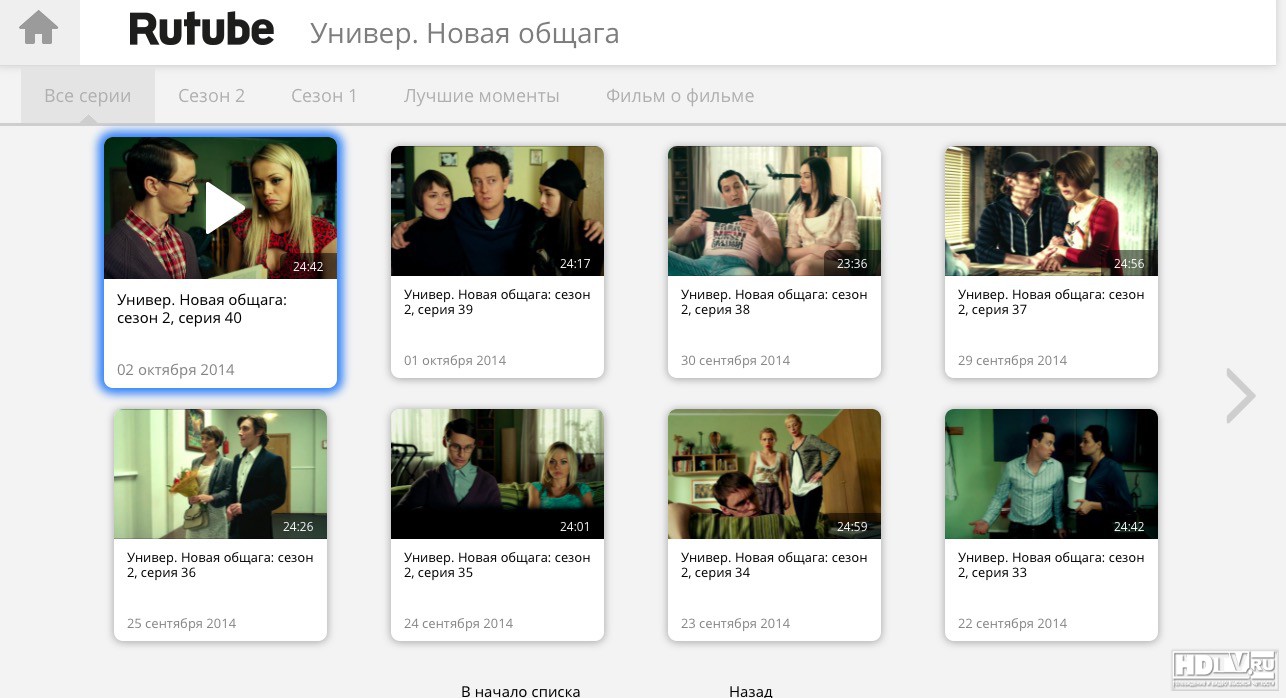Click the Универ. Новая общага header title

464,33
